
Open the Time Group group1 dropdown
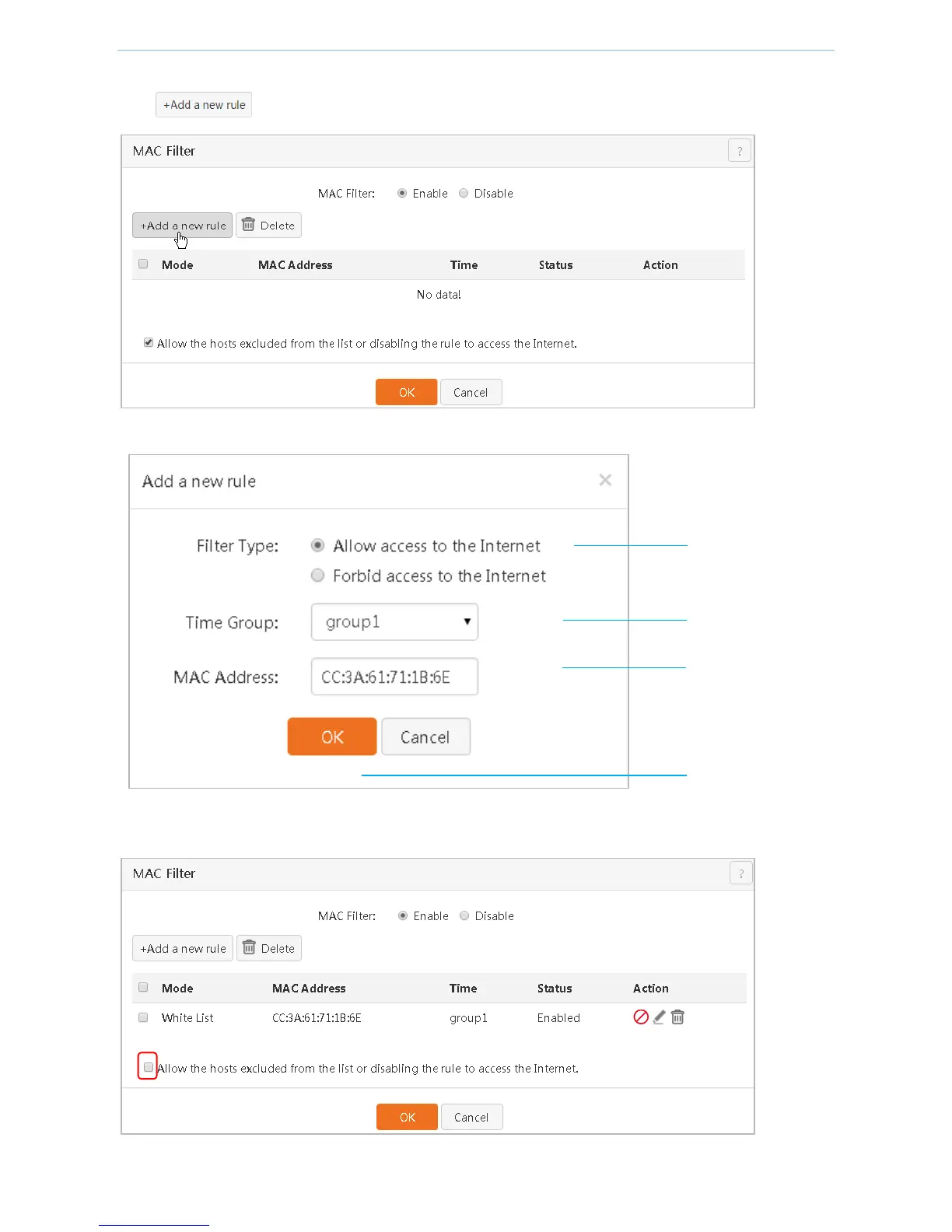[394, 622]
